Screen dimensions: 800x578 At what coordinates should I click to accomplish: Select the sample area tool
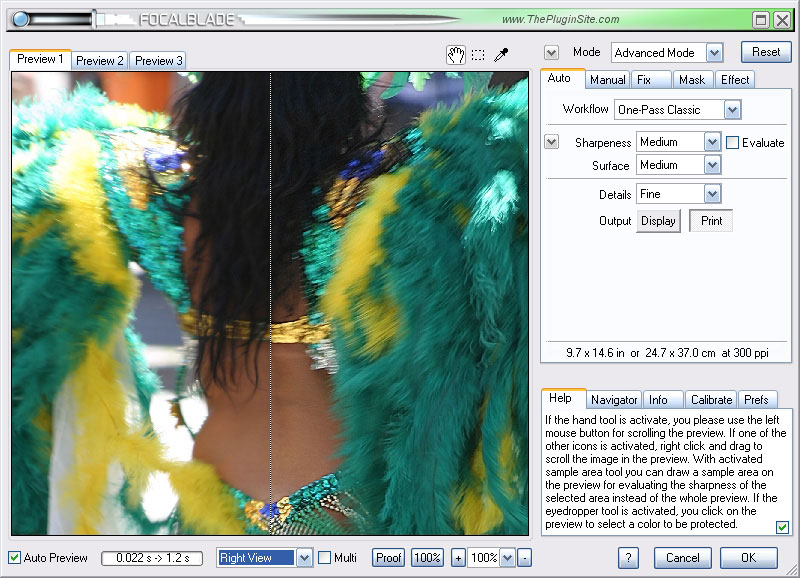pyautogui.click(x=478, y=55)
